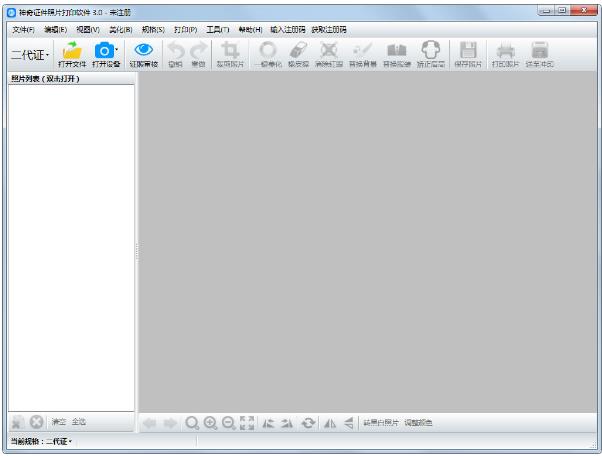This screenshot has height=456, width=602.
Task: Click the flip horizontal icon in bottom toolbar
Action: (329, 423)
